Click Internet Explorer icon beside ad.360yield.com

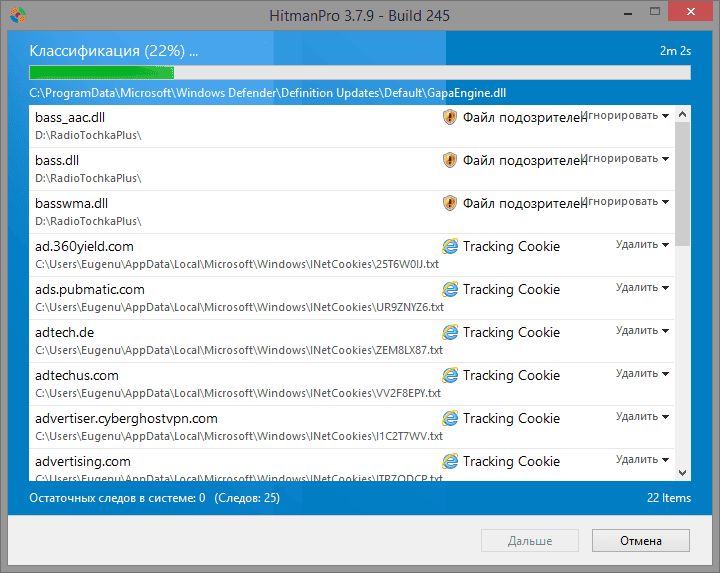coord(450,246)
